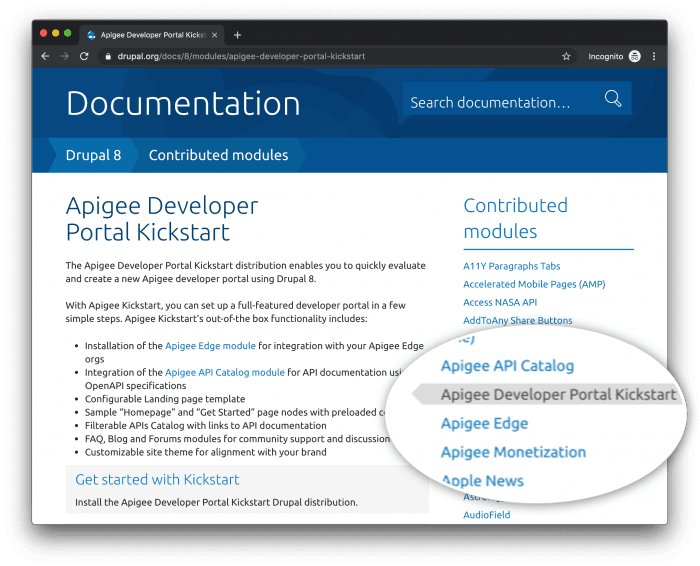The width and height of the screenshot is (700, 566).
Task: Click 'Filterable APIs Catalog with links' bullet
Action: tap(205, 425)
